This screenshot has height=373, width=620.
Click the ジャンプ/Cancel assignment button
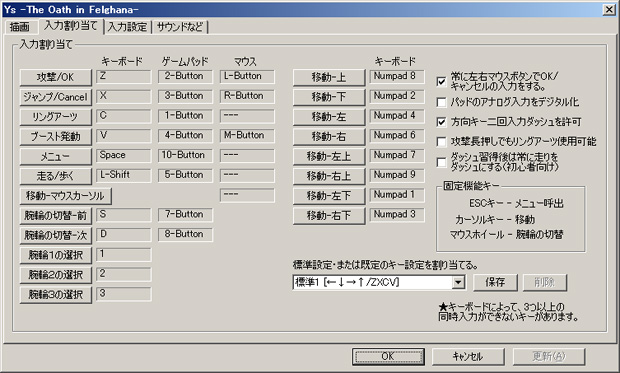(56, 97)
